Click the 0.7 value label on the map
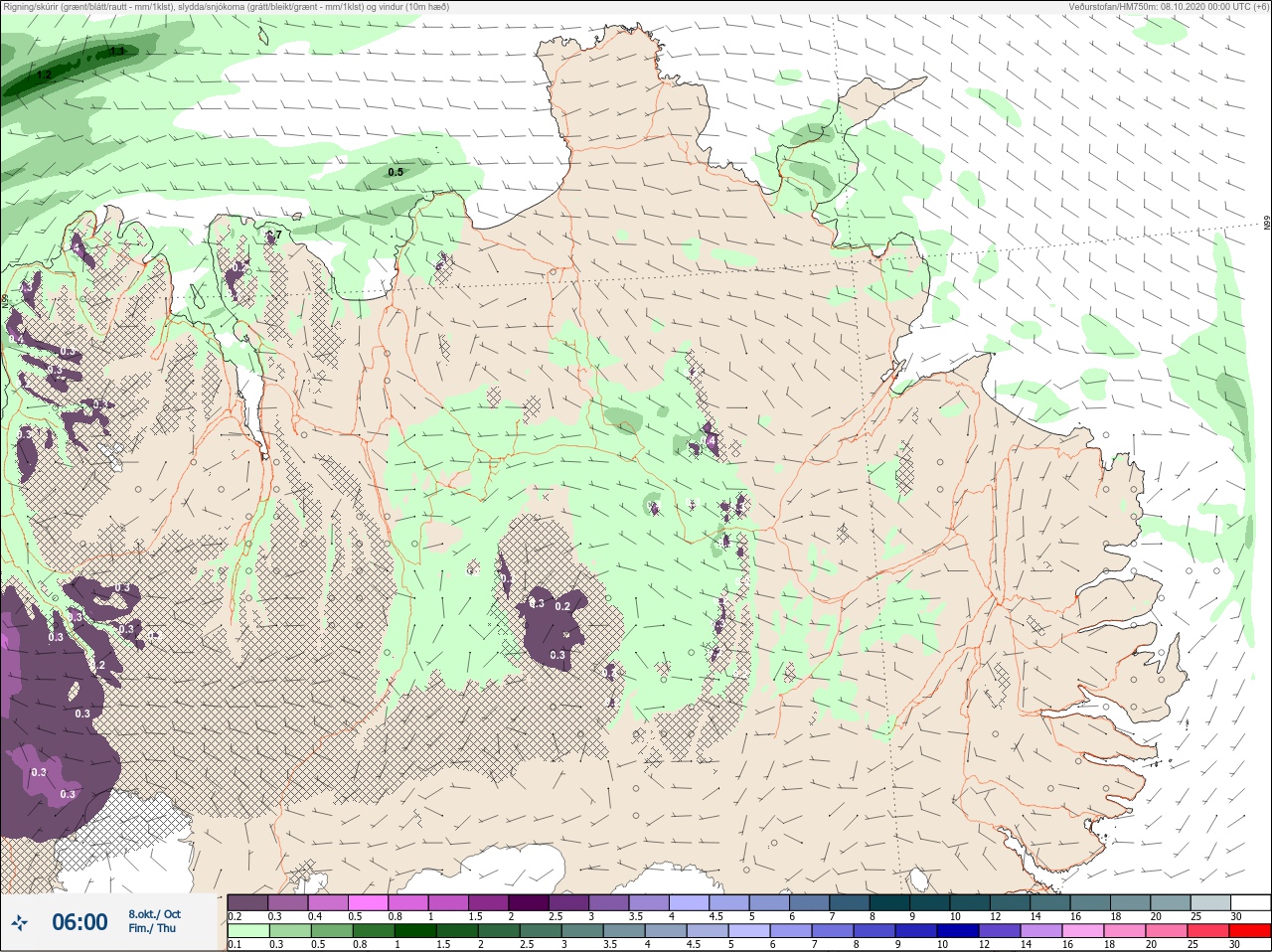 point(273,236)
